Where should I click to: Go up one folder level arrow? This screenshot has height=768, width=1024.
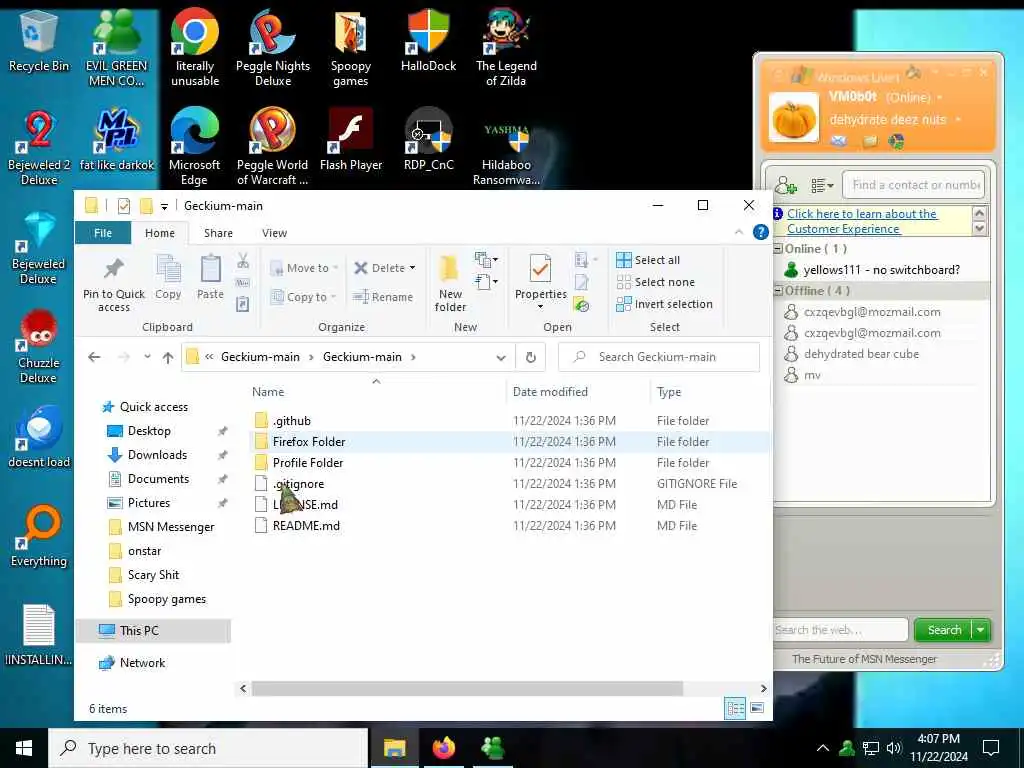168,357
